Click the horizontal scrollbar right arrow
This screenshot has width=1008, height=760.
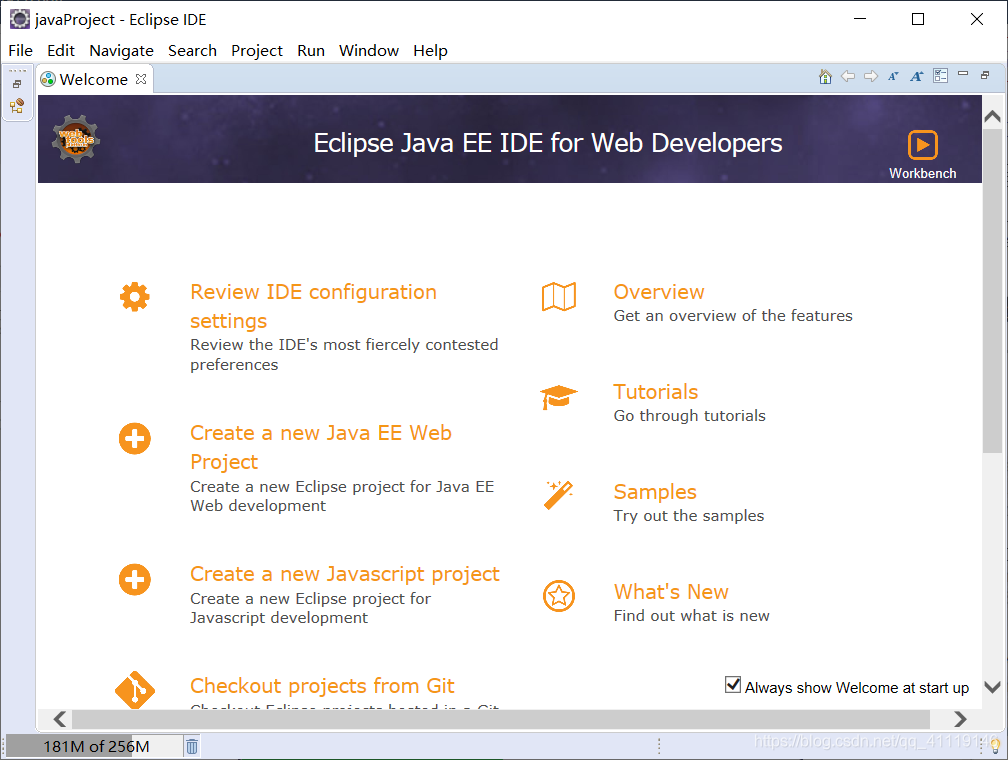[960, 718]
